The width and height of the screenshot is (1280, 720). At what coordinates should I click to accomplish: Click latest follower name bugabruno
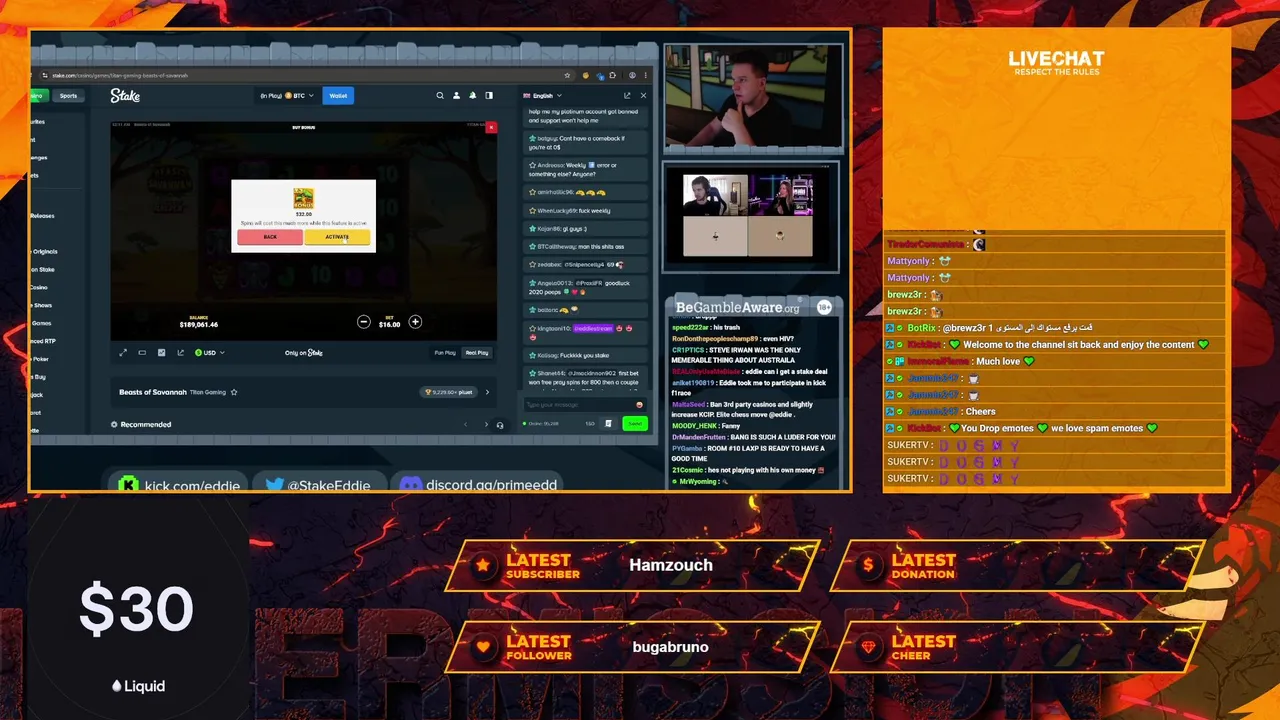click(670, 647)
